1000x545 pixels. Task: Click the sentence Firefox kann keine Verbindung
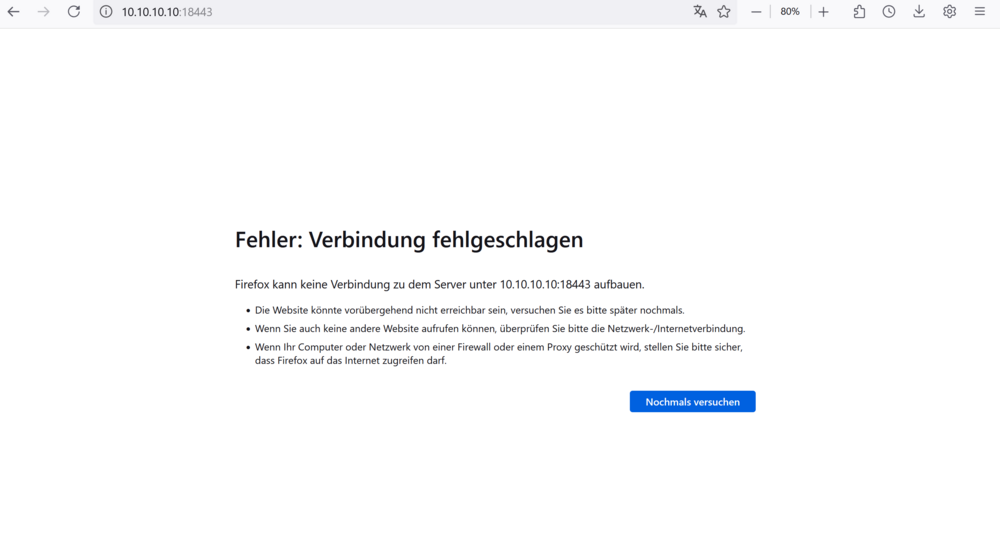pyautogui.click(x=439, y=284)
